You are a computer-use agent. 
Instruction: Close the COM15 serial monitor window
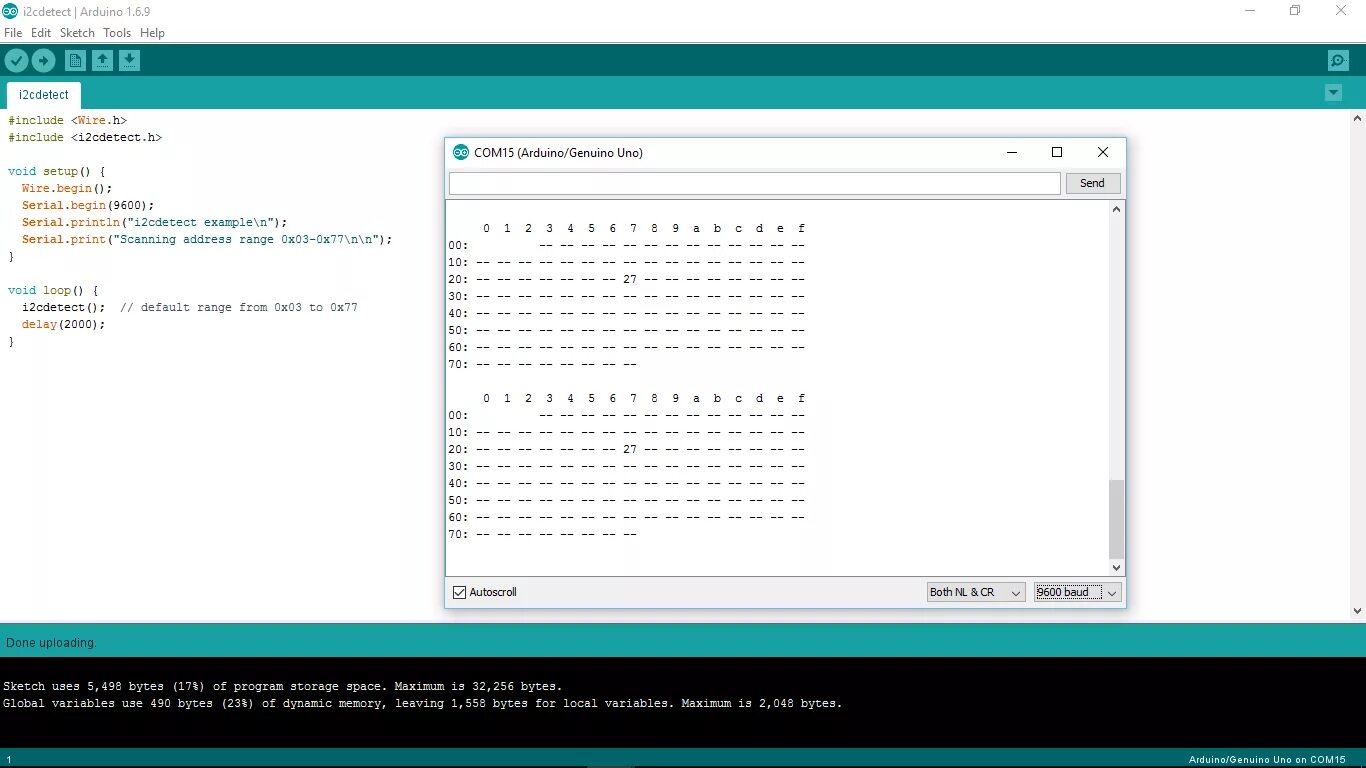1103,152
